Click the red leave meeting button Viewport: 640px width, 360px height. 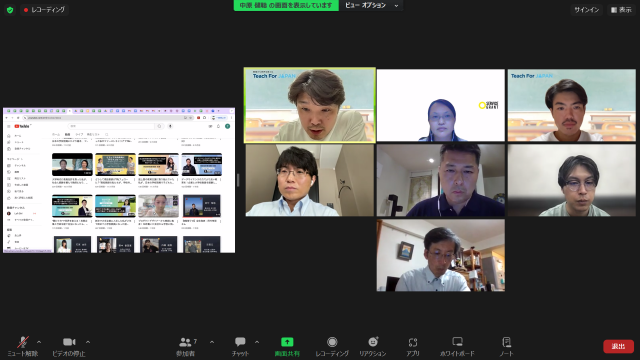coord(618,347)
